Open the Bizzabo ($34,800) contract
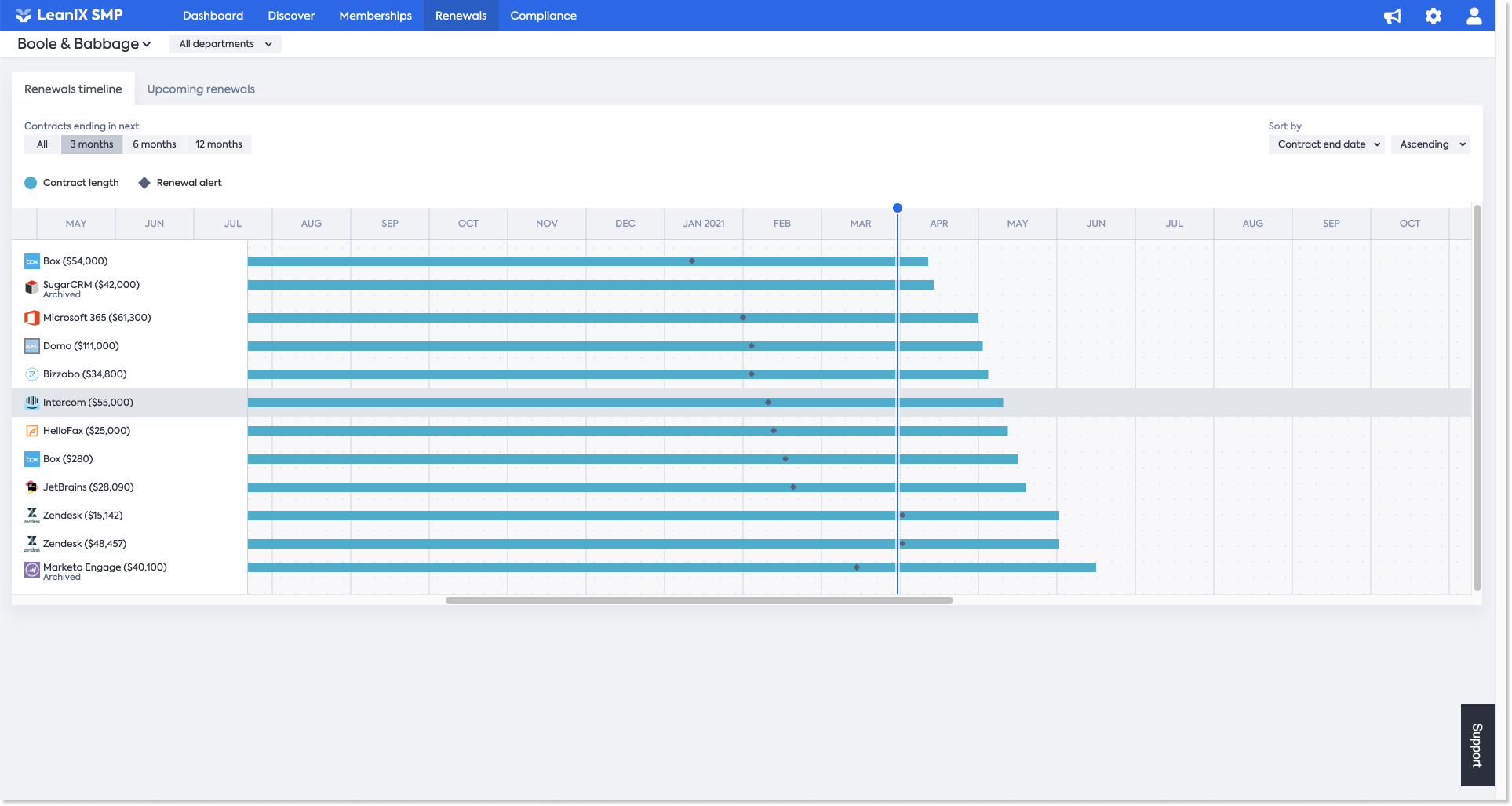Viewport: 1512px width, 806px height. tap(85, 374)
